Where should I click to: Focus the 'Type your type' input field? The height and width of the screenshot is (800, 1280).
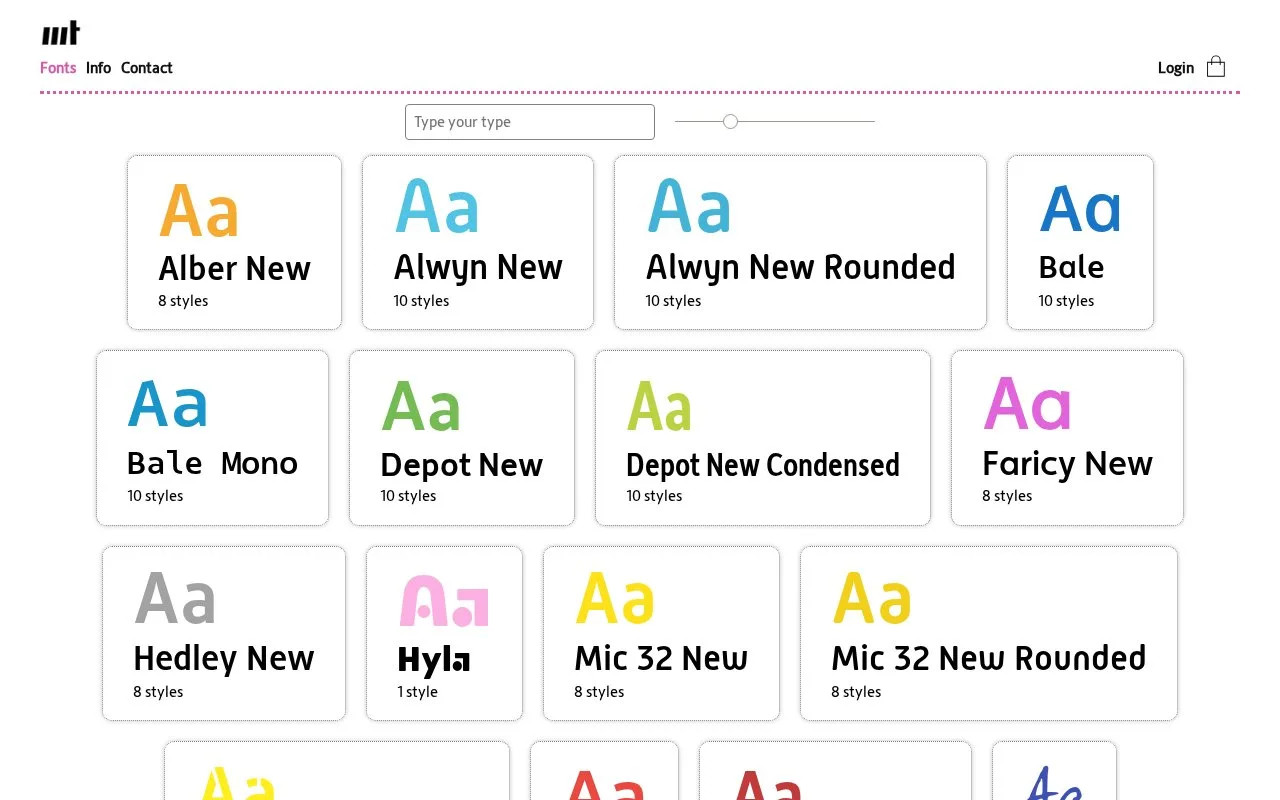[x=530, y=122]
